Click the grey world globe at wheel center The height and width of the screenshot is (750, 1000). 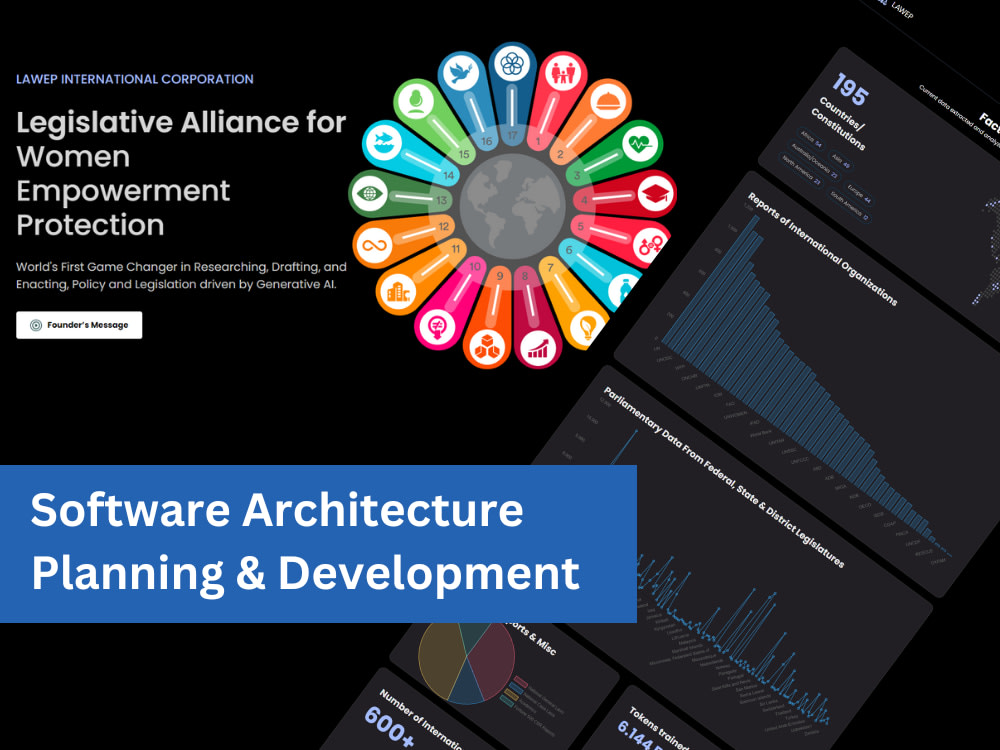[512, 205]
